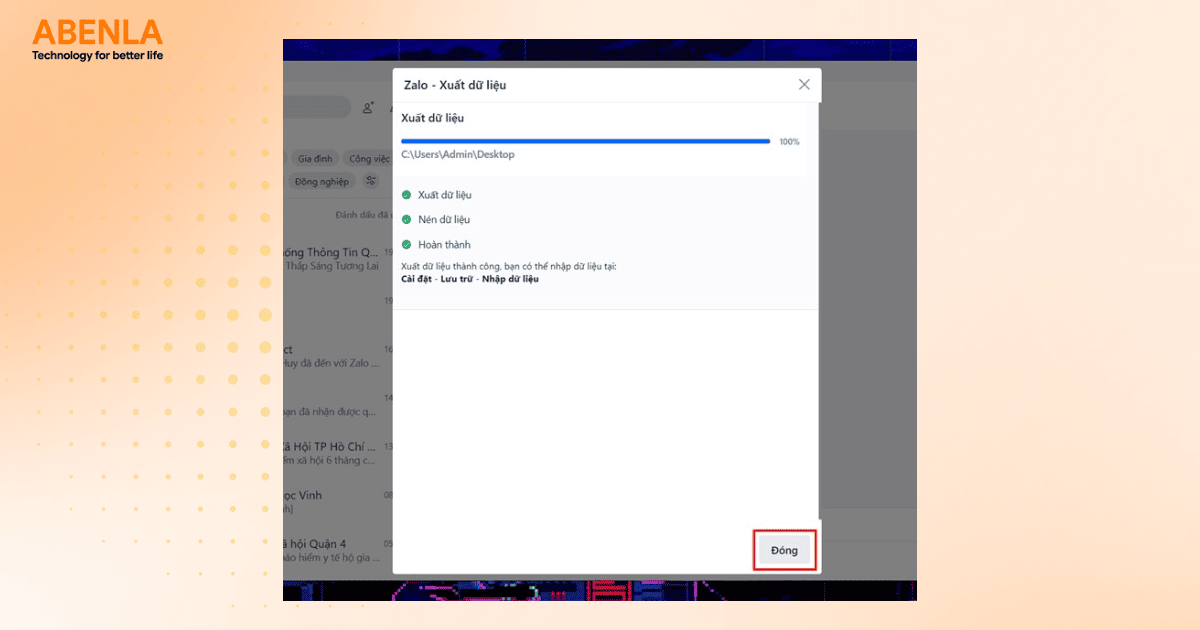Click the add friend icon in Zalo
This screenshot has height=630, width=1200.
point(368,107)
